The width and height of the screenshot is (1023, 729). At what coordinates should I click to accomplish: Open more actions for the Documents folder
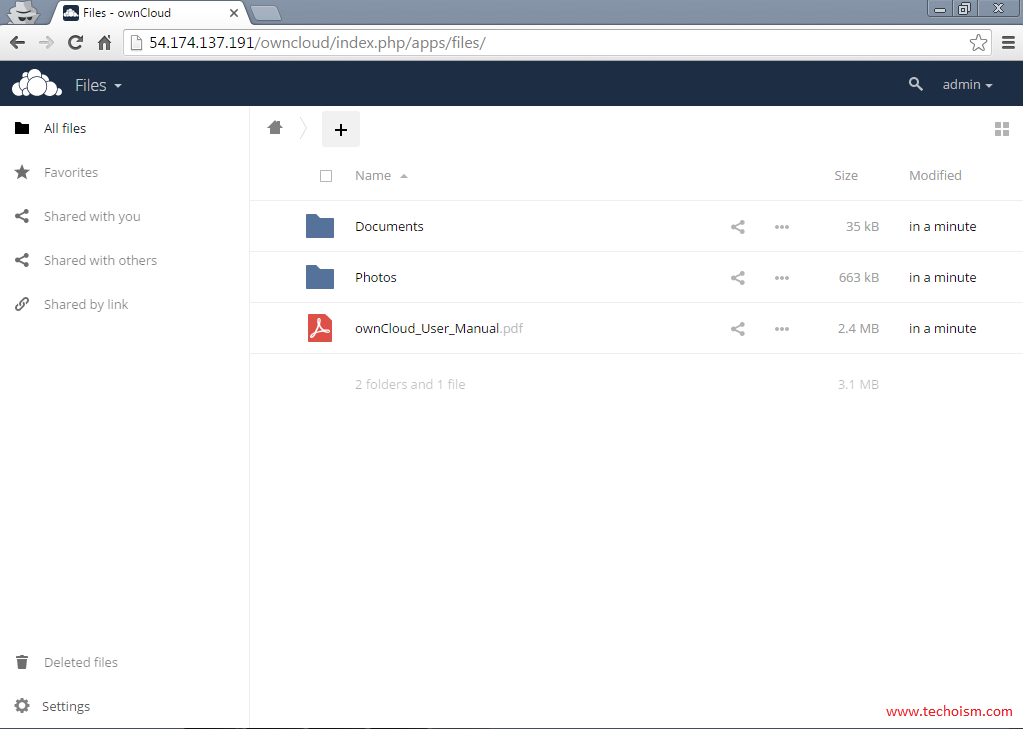coord(782,227)
